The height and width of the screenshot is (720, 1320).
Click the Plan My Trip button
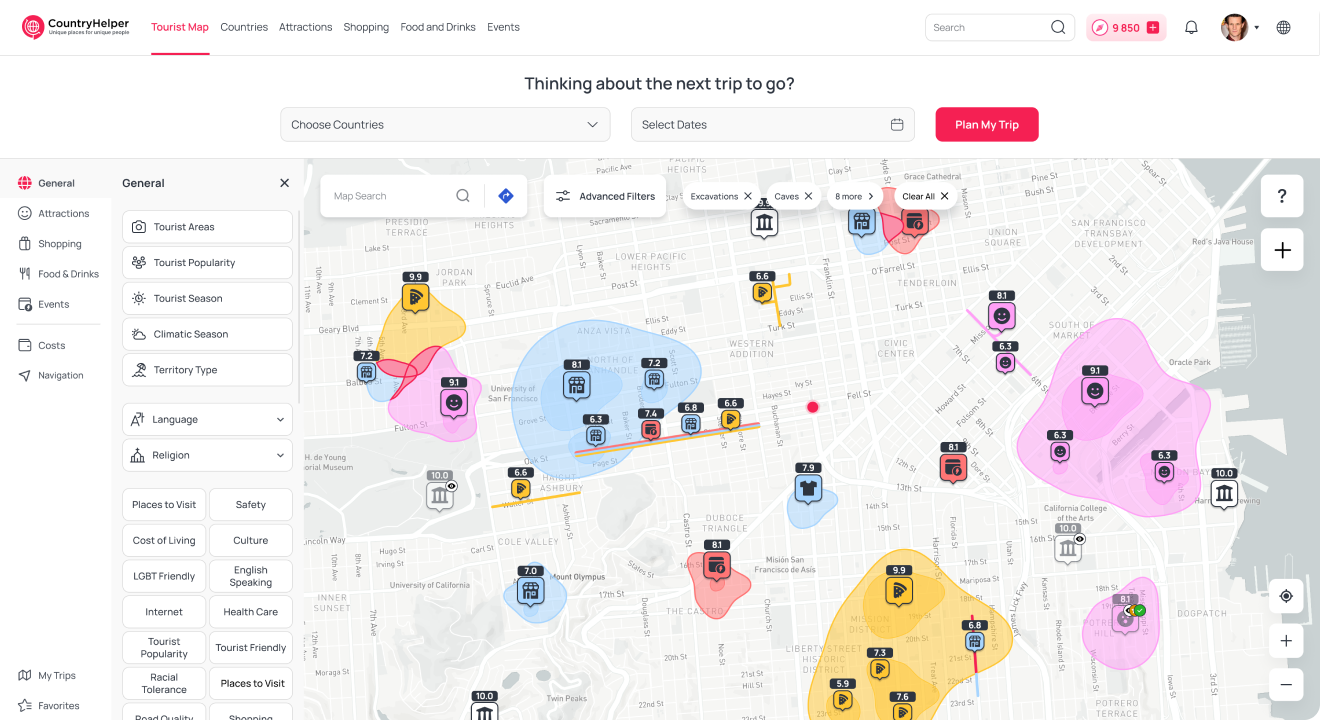(986, 125)
